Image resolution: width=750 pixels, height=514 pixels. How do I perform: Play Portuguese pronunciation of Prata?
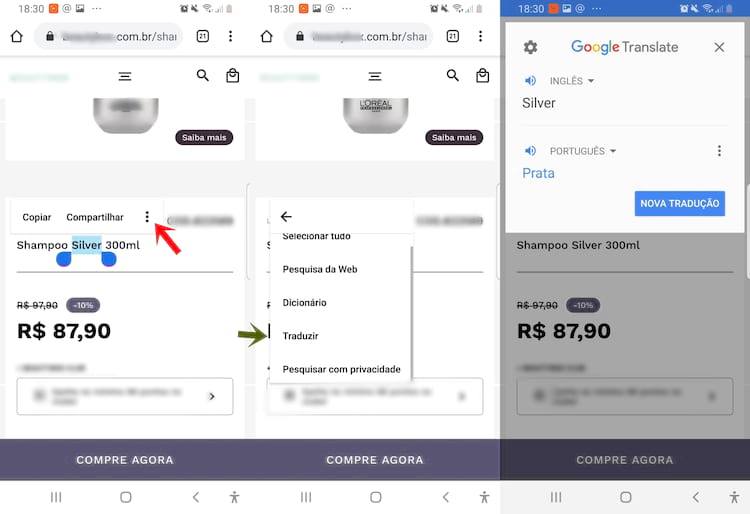click(530, 151)
